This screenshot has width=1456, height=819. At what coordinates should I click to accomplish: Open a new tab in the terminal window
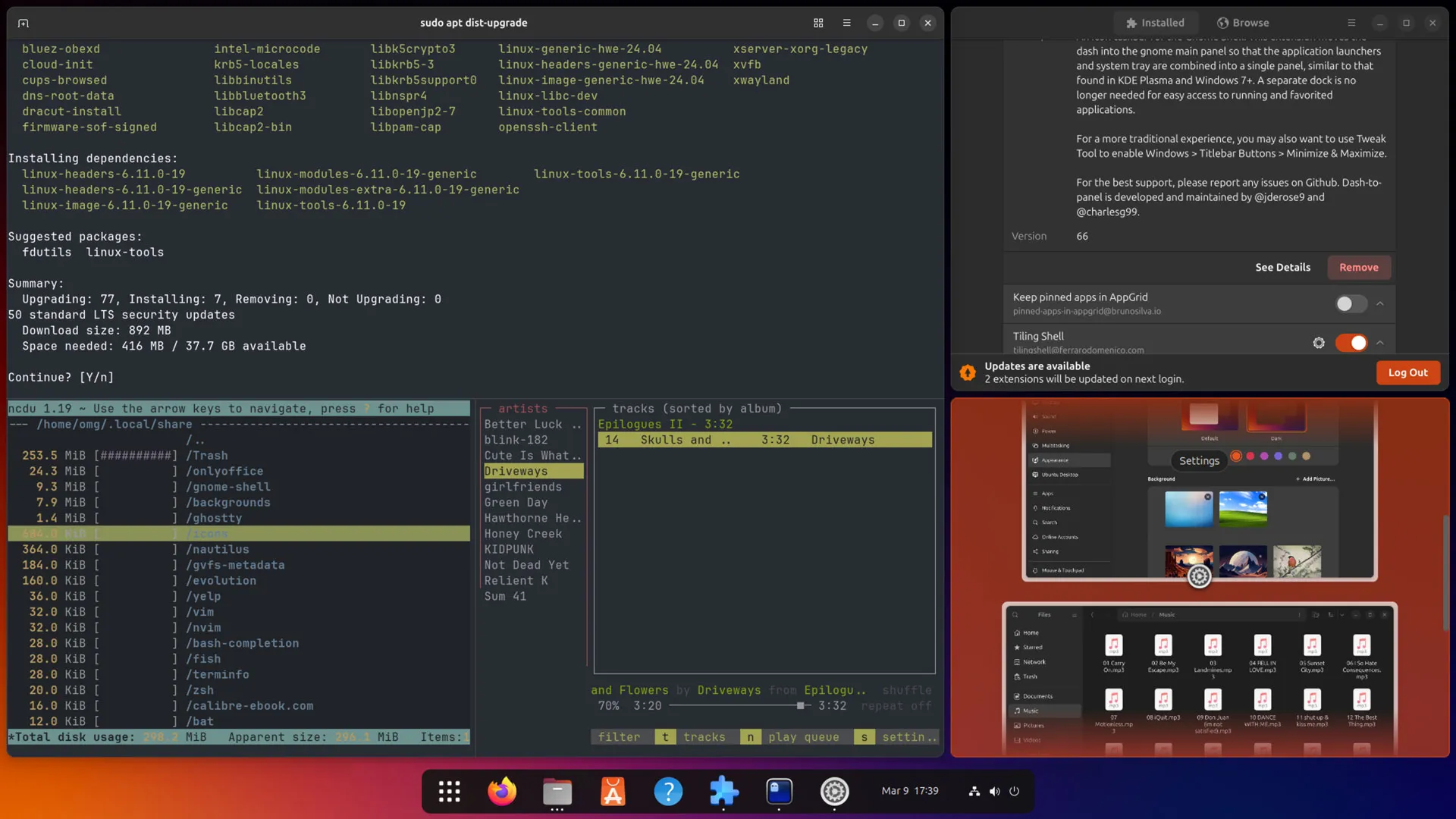[x=24, y=23]
